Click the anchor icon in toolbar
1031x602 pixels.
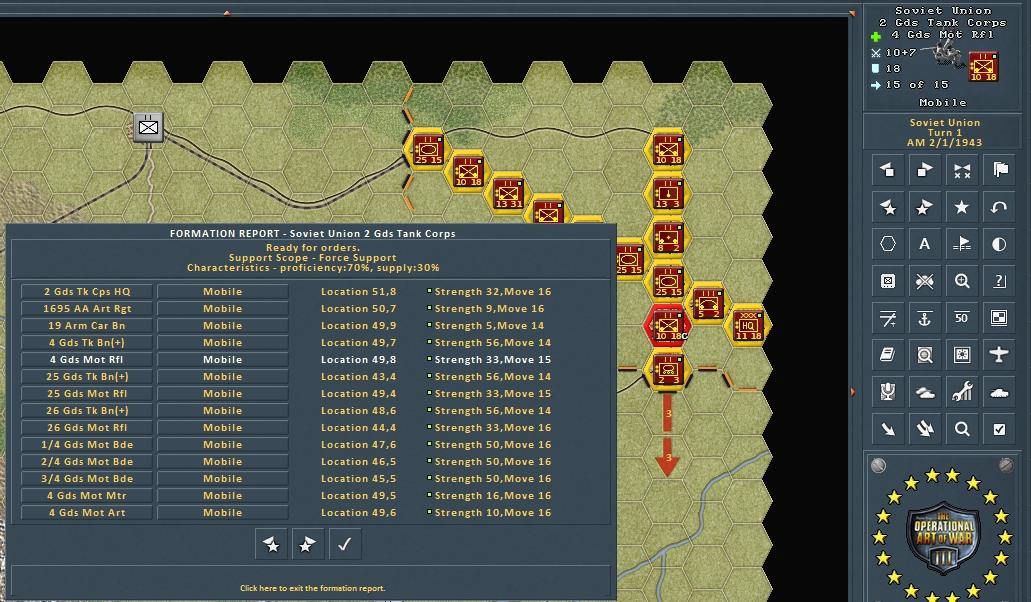tap(924, 319)
